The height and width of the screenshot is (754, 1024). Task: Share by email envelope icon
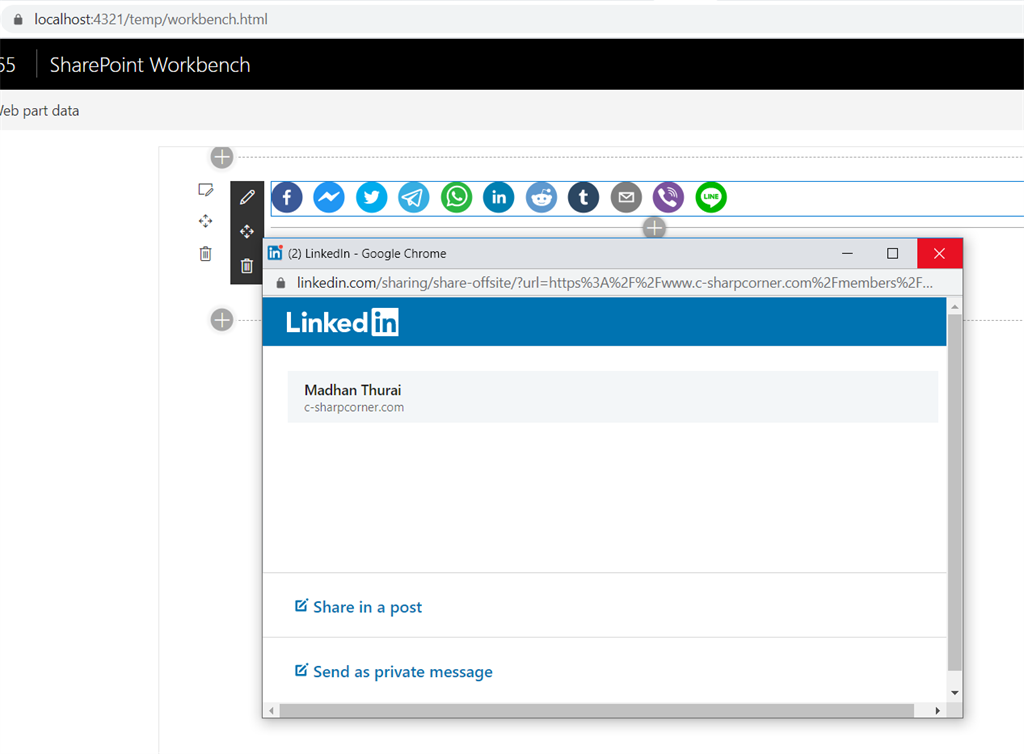626,198
